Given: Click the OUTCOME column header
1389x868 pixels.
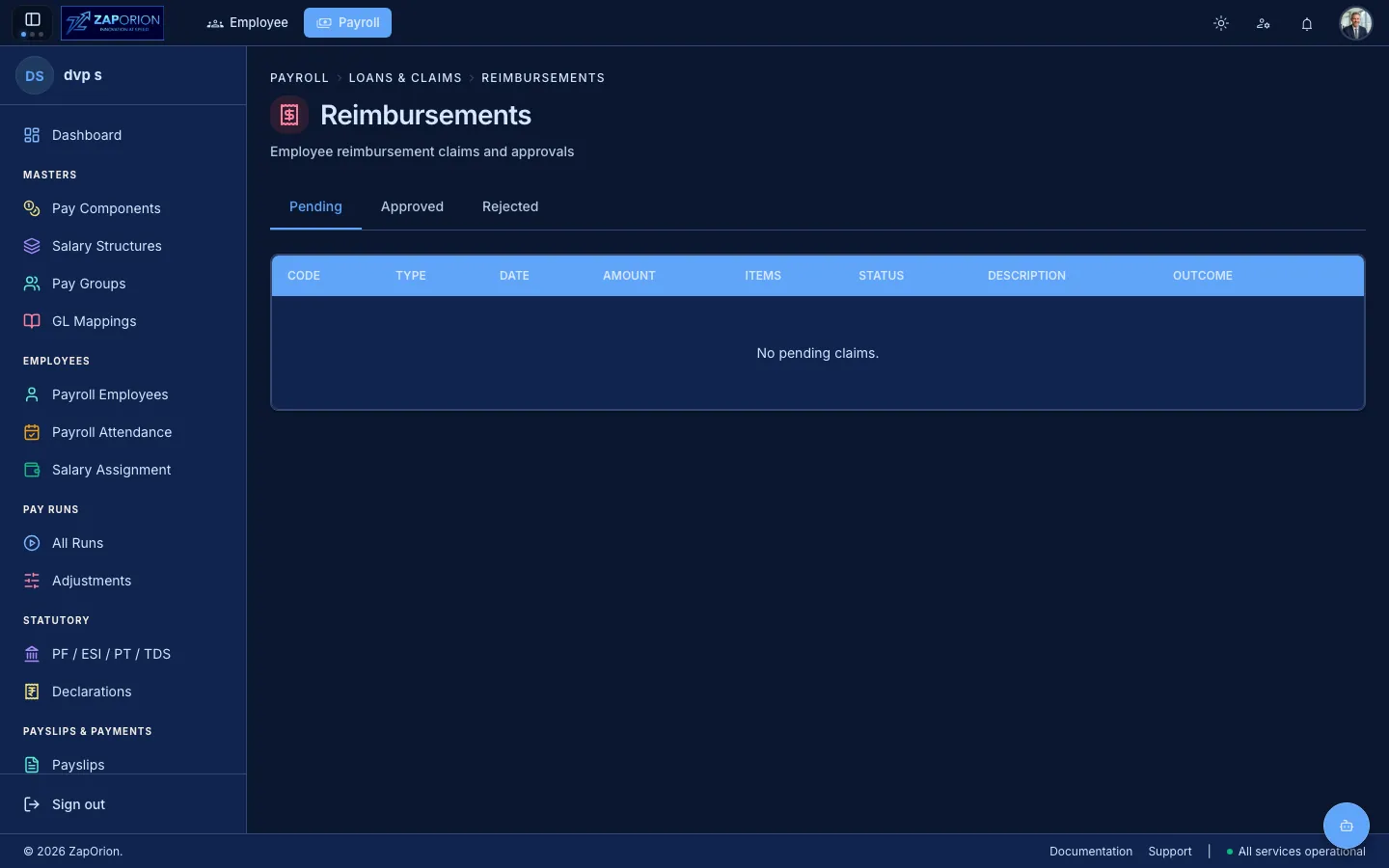Looking at the screenshot, I should click(x=1203, y=276).
